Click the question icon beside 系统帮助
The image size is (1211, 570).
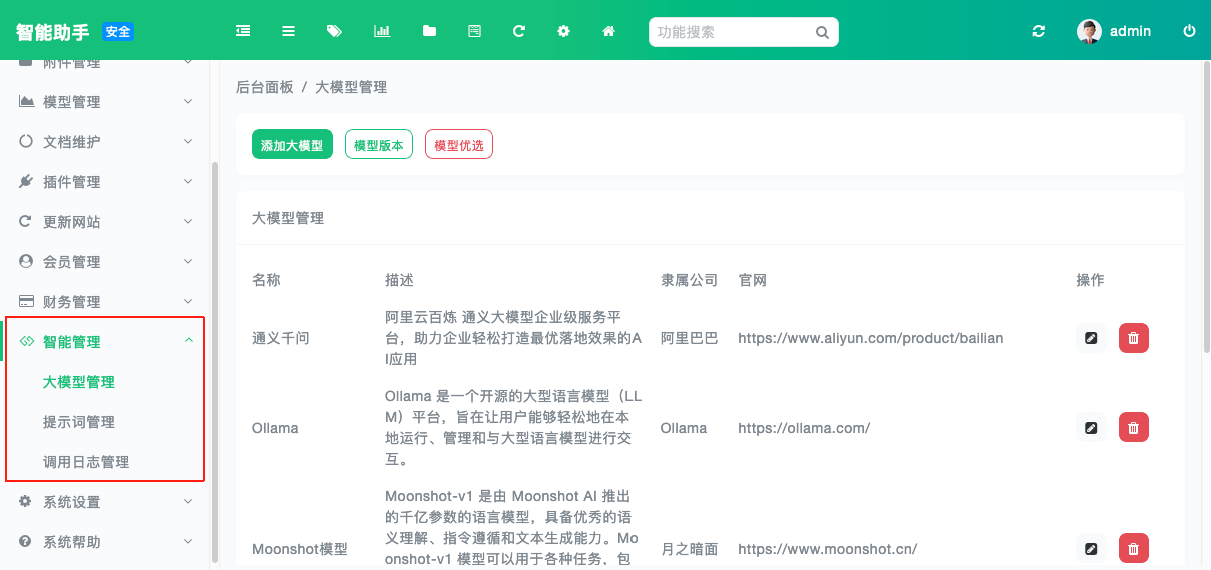pyautogui.click(x=26, y=542)
